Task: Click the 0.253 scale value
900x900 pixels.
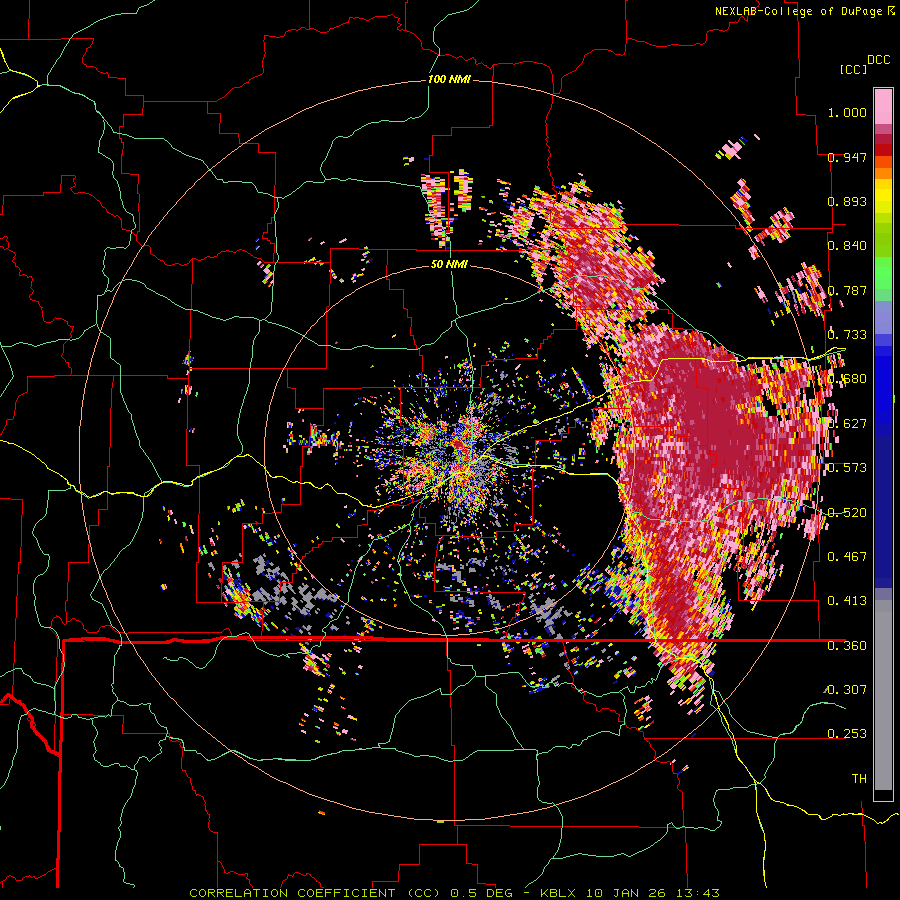Action: 847,734
